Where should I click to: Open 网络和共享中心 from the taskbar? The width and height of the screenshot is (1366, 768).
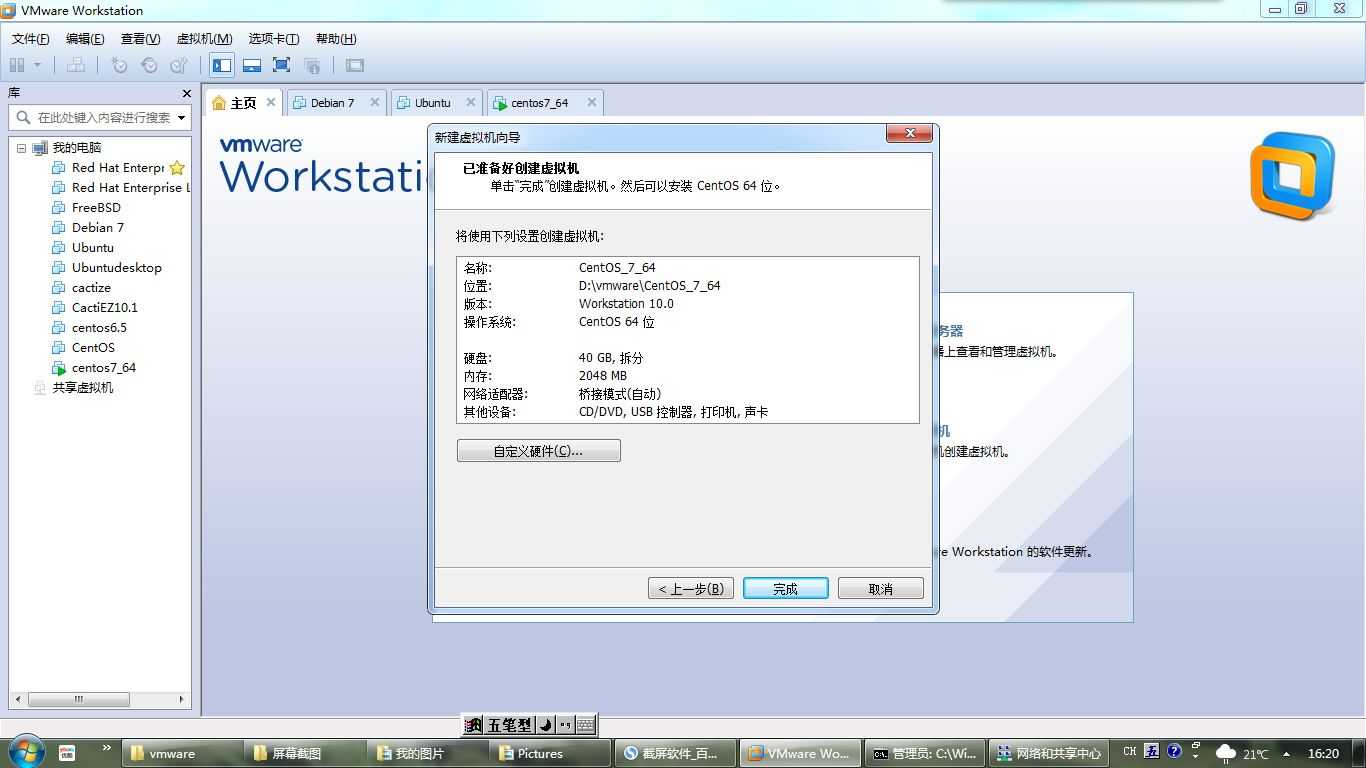(x=1048, y=753)
